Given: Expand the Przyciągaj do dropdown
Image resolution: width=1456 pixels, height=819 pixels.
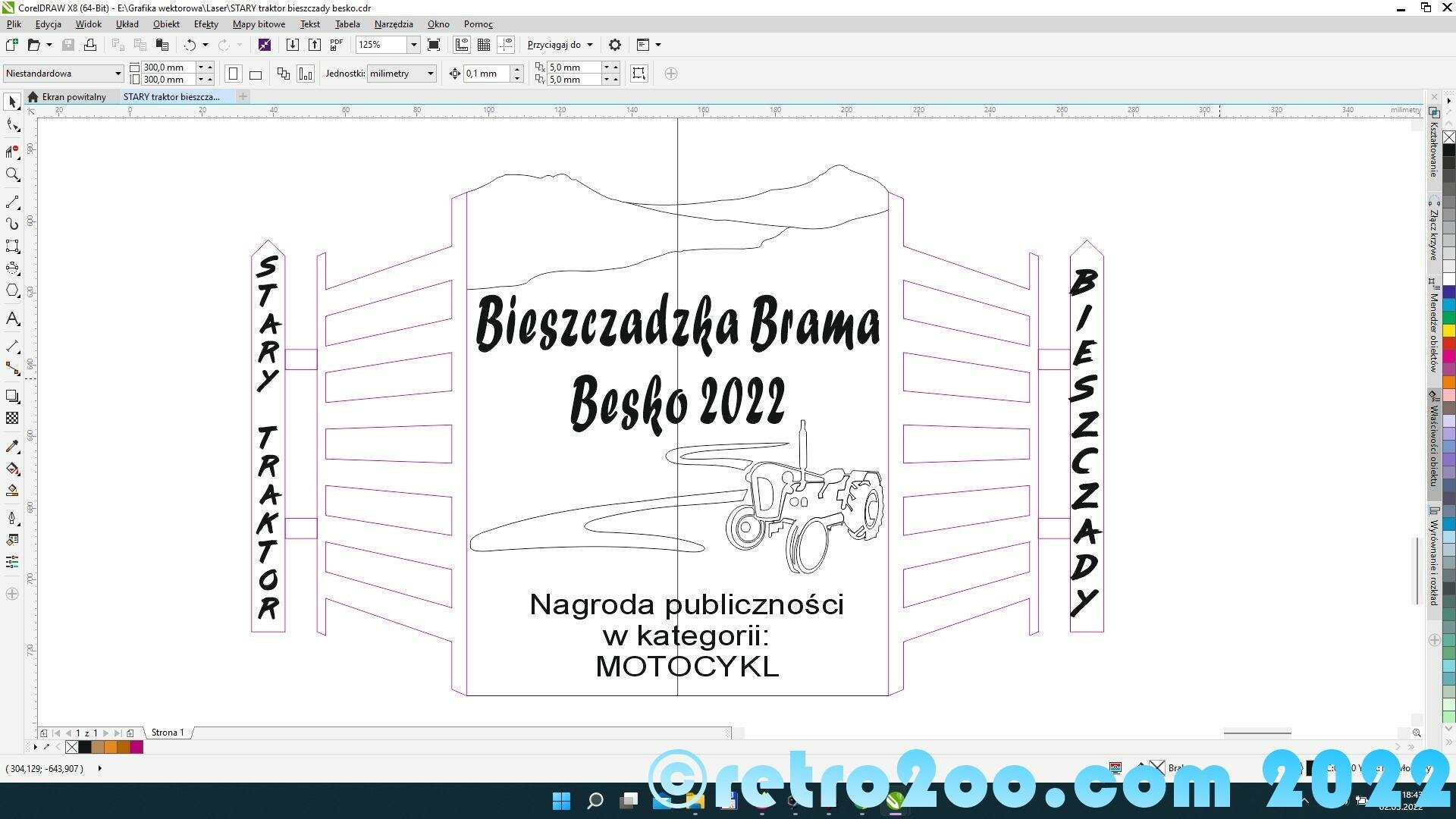Looking at the screenshot, I should click(x=589, y=45).
